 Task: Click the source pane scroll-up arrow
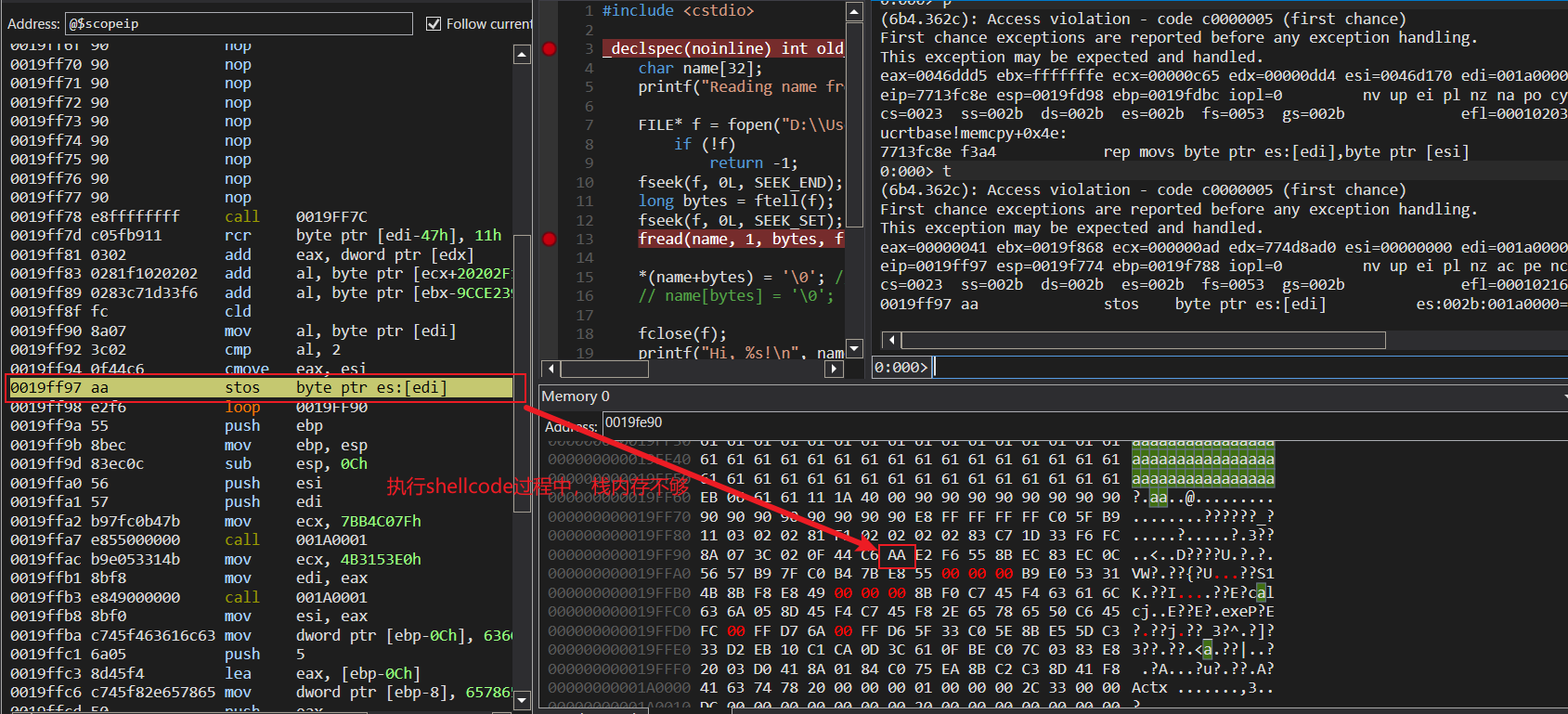click(x=855, y=11)
